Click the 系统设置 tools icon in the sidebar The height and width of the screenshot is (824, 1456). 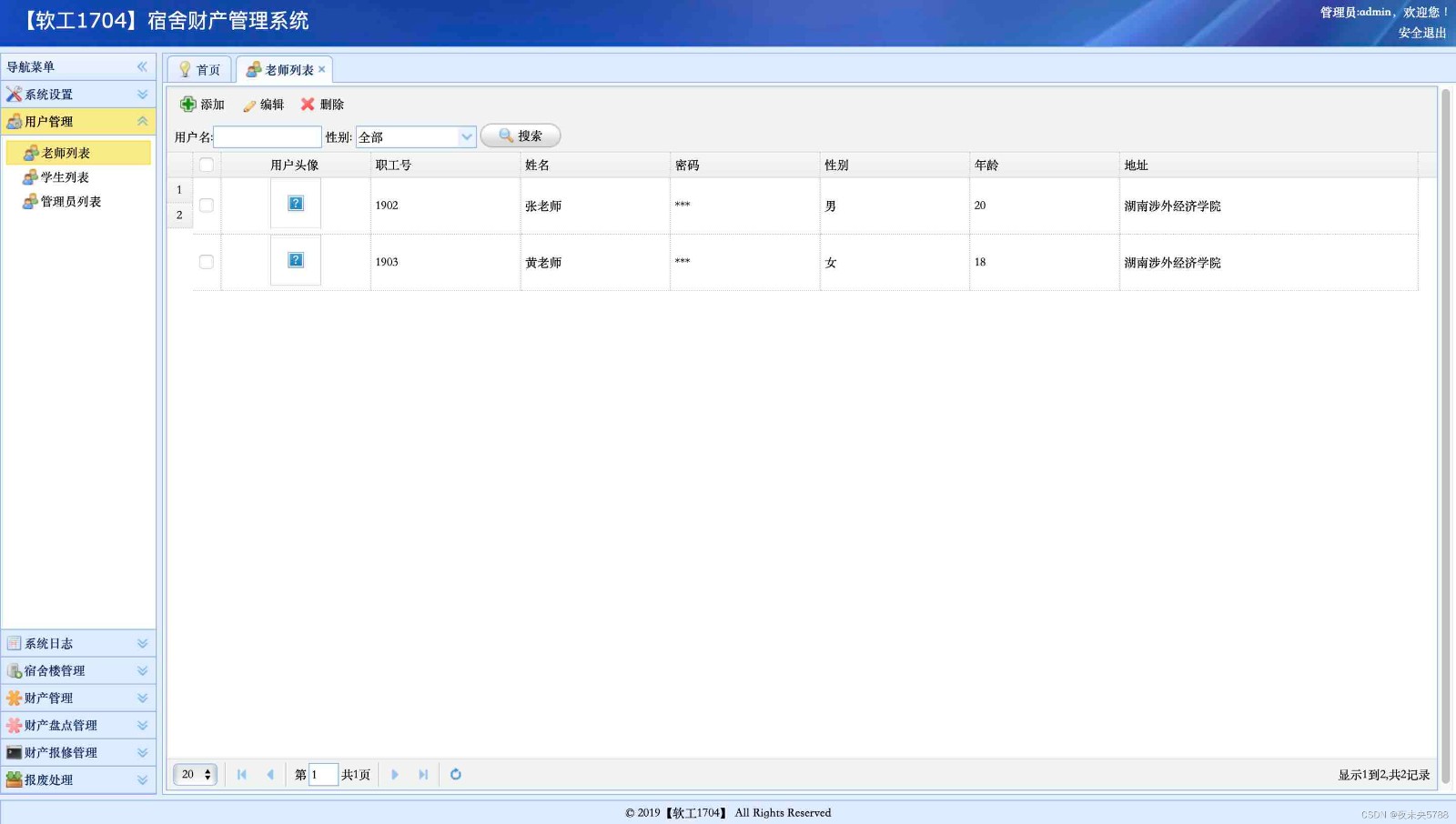[14, 95]
